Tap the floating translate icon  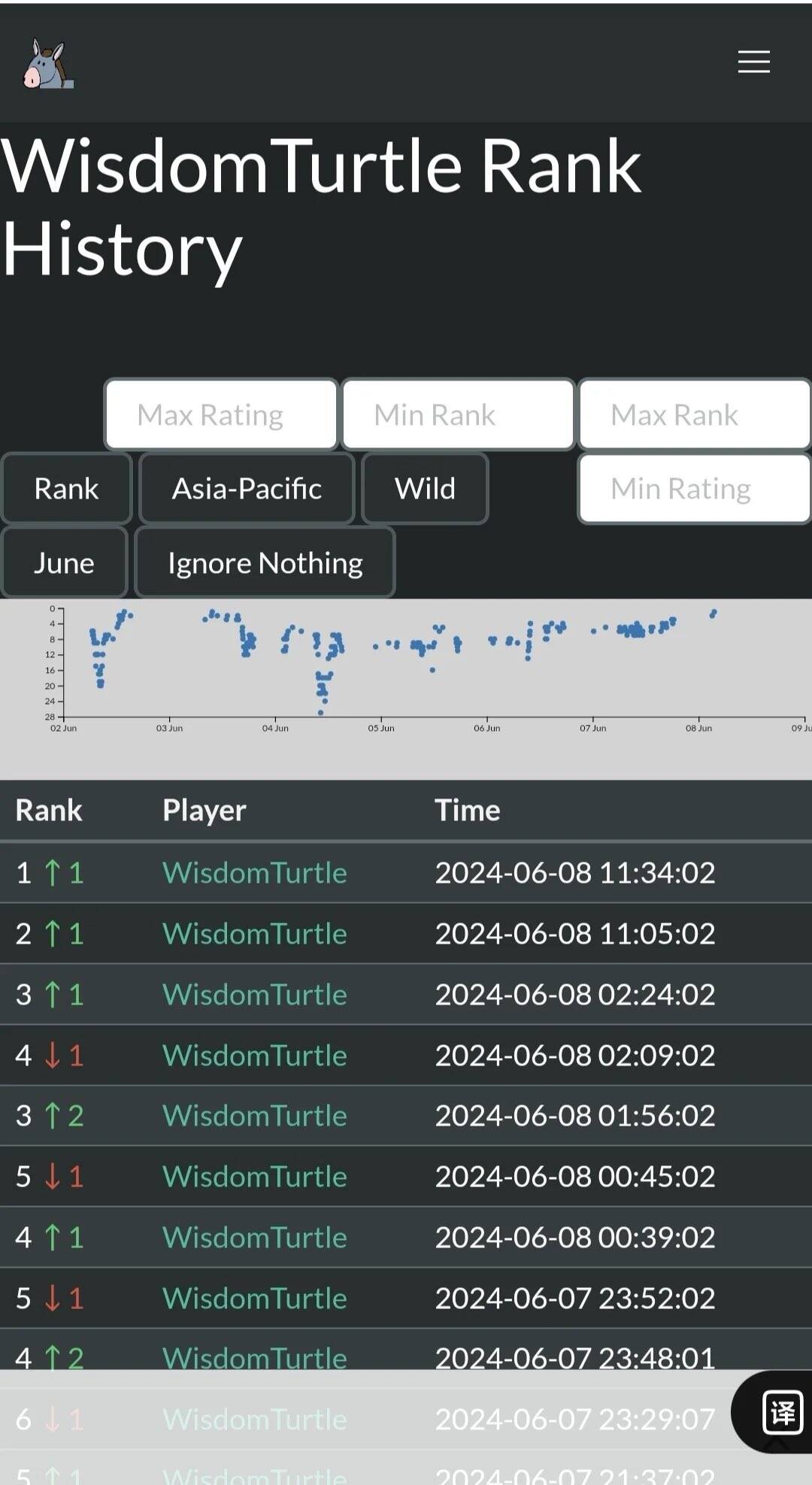click(782, 1412)
